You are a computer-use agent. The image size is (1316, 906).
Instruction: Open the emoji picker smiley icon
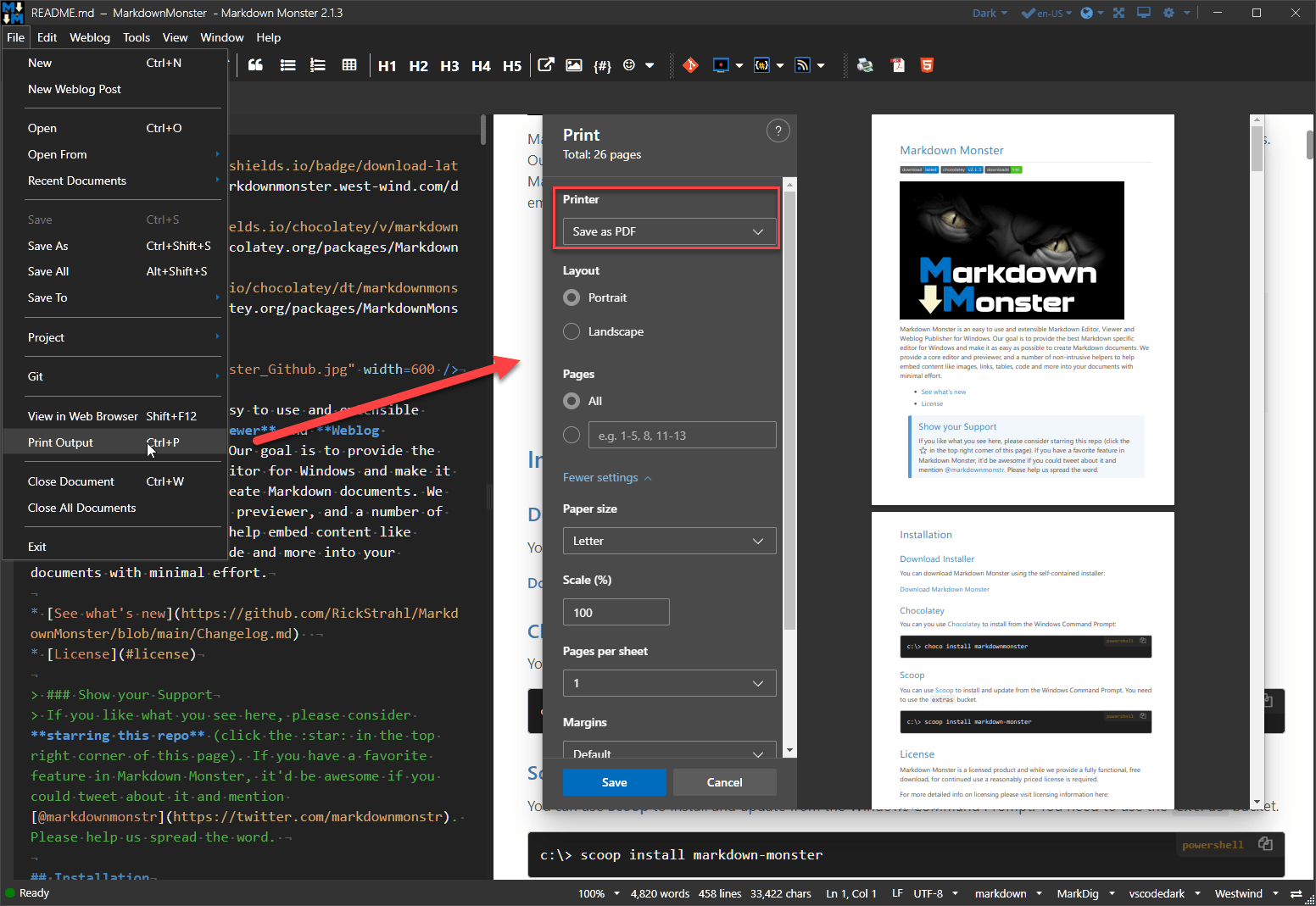coord(629,65)
